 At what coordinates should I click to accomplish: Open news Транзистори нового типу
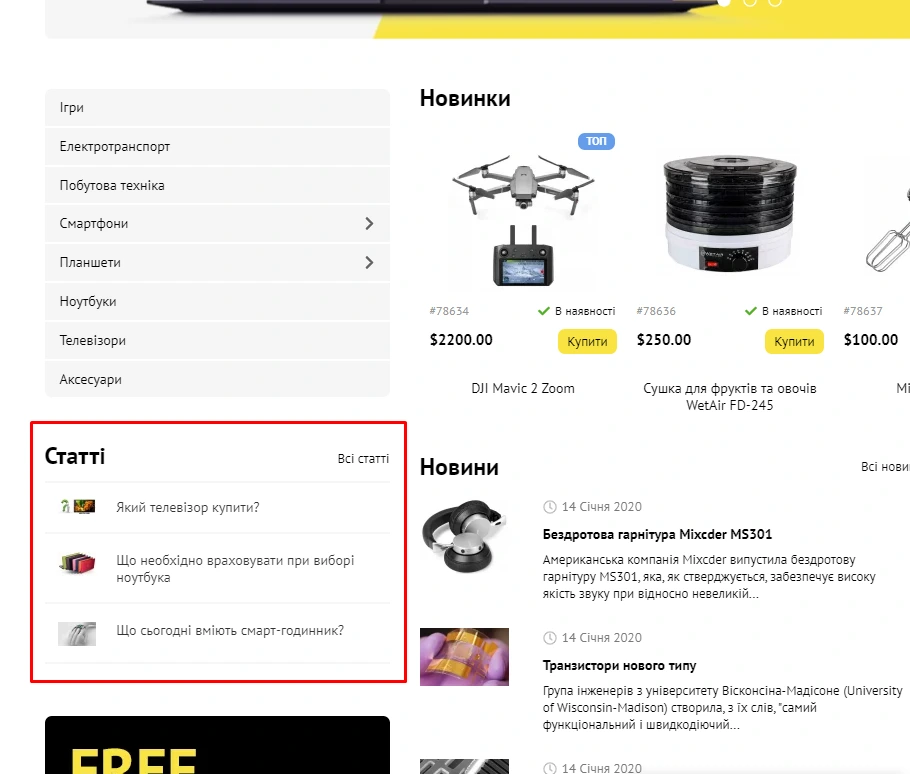coord(619,666)
